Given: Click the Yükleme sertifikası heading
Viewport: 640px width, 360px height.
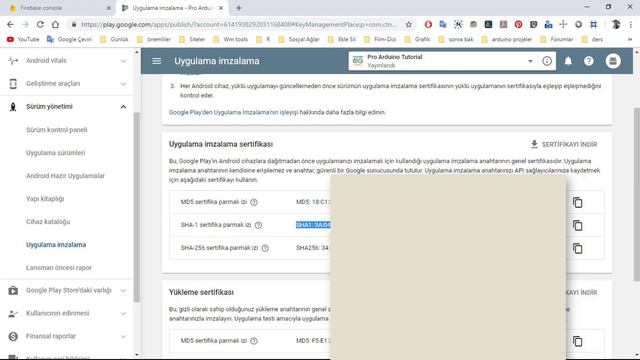Looking at the screenshot, I should tap(201, 293).
